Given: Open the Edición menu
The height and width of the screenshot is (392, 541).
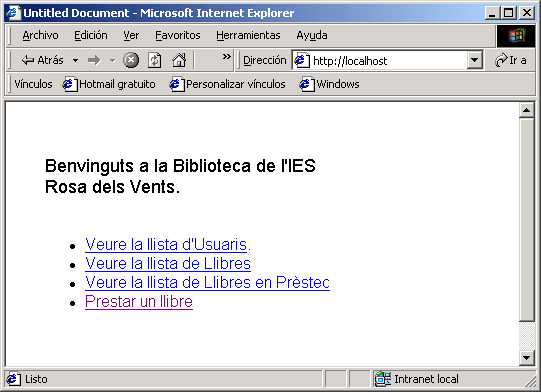Looking at the screenshot, I should coord(91,35).
